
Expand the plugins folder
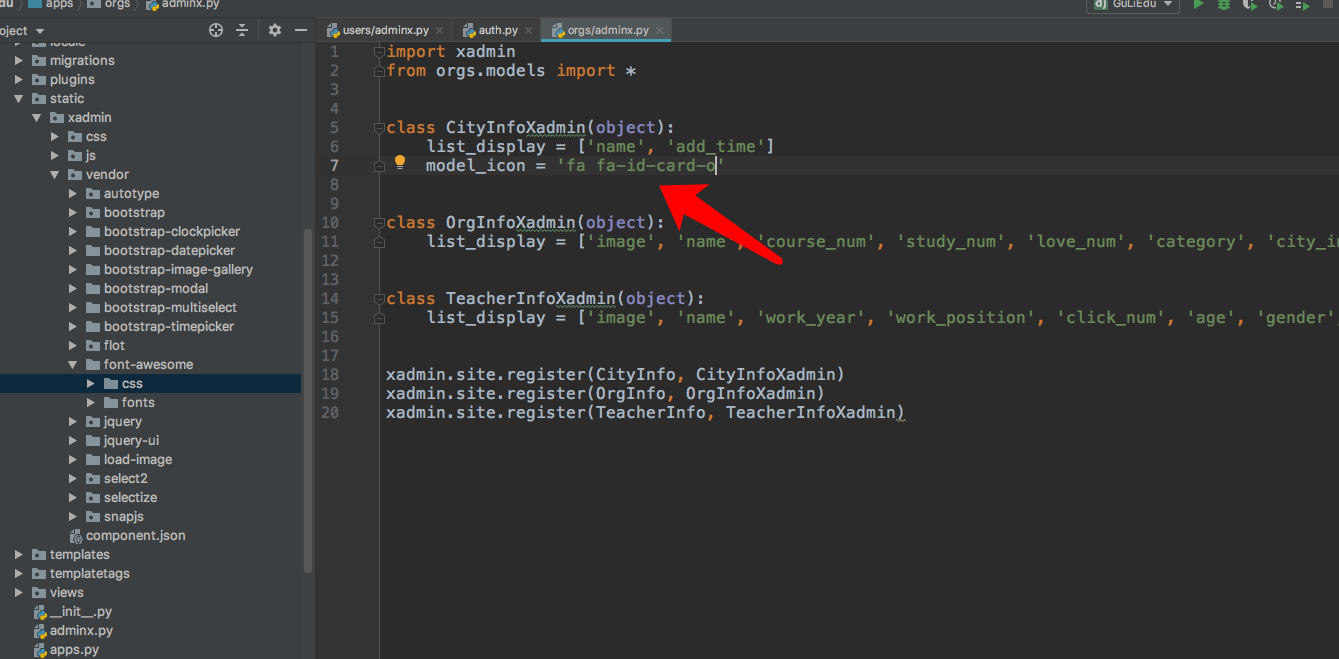coord(18,80)
